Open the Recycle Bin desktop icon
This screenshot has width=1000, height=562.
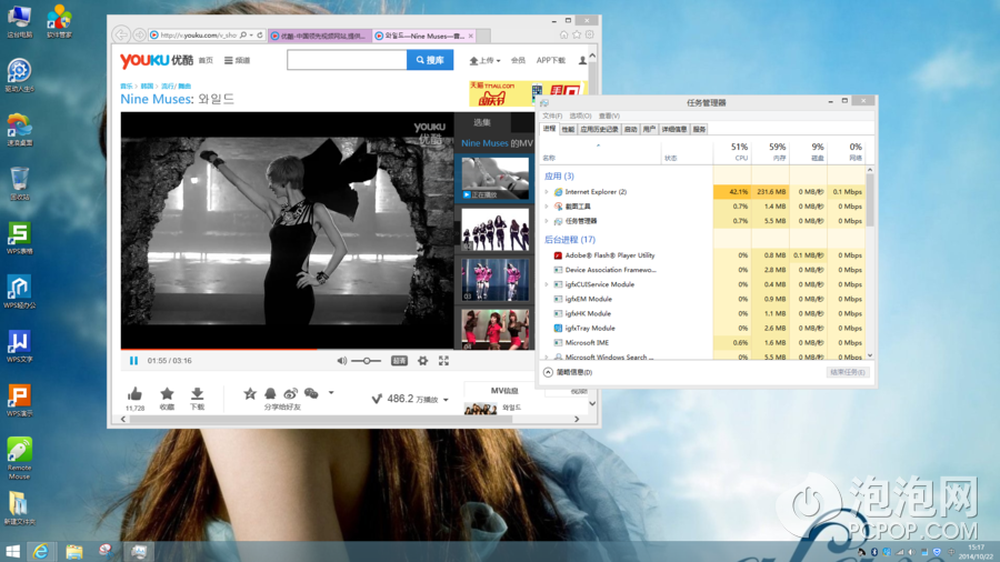[19, 184]
